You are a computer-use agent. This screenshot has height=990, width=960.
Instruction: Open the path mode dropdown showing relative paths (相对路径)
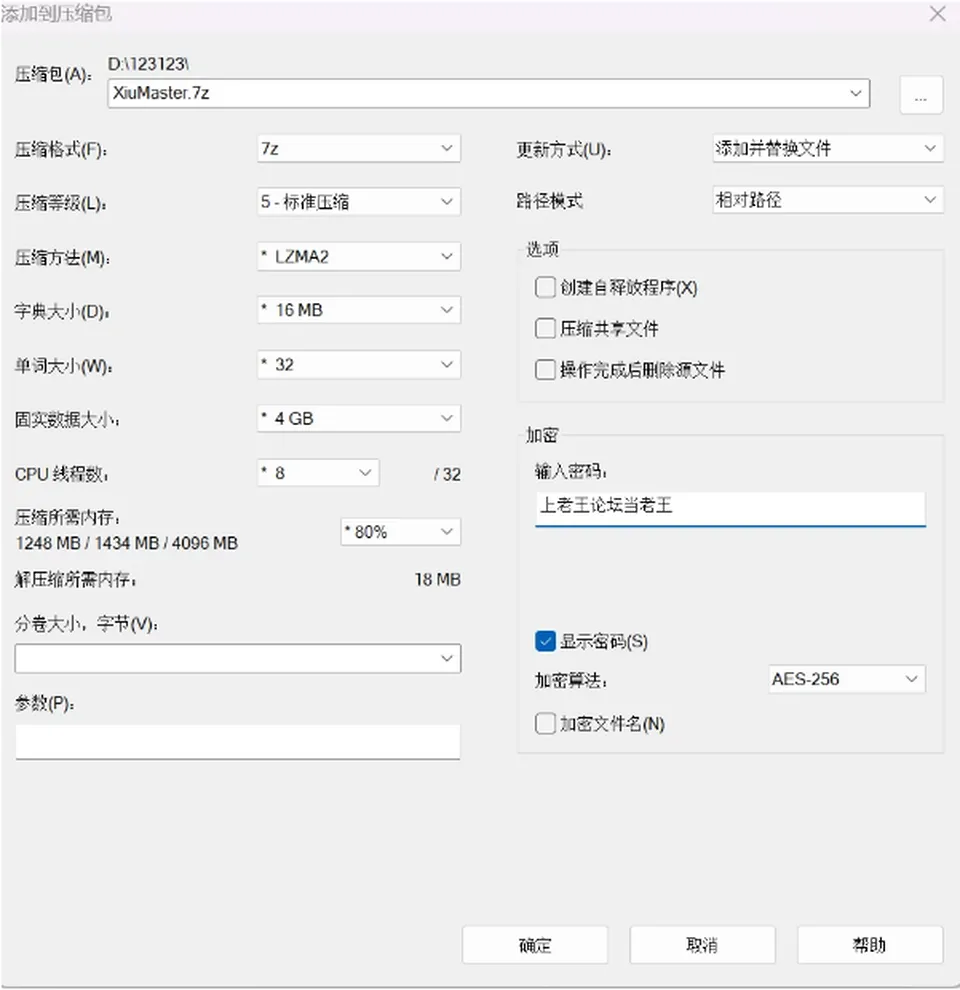coord(828,200)
